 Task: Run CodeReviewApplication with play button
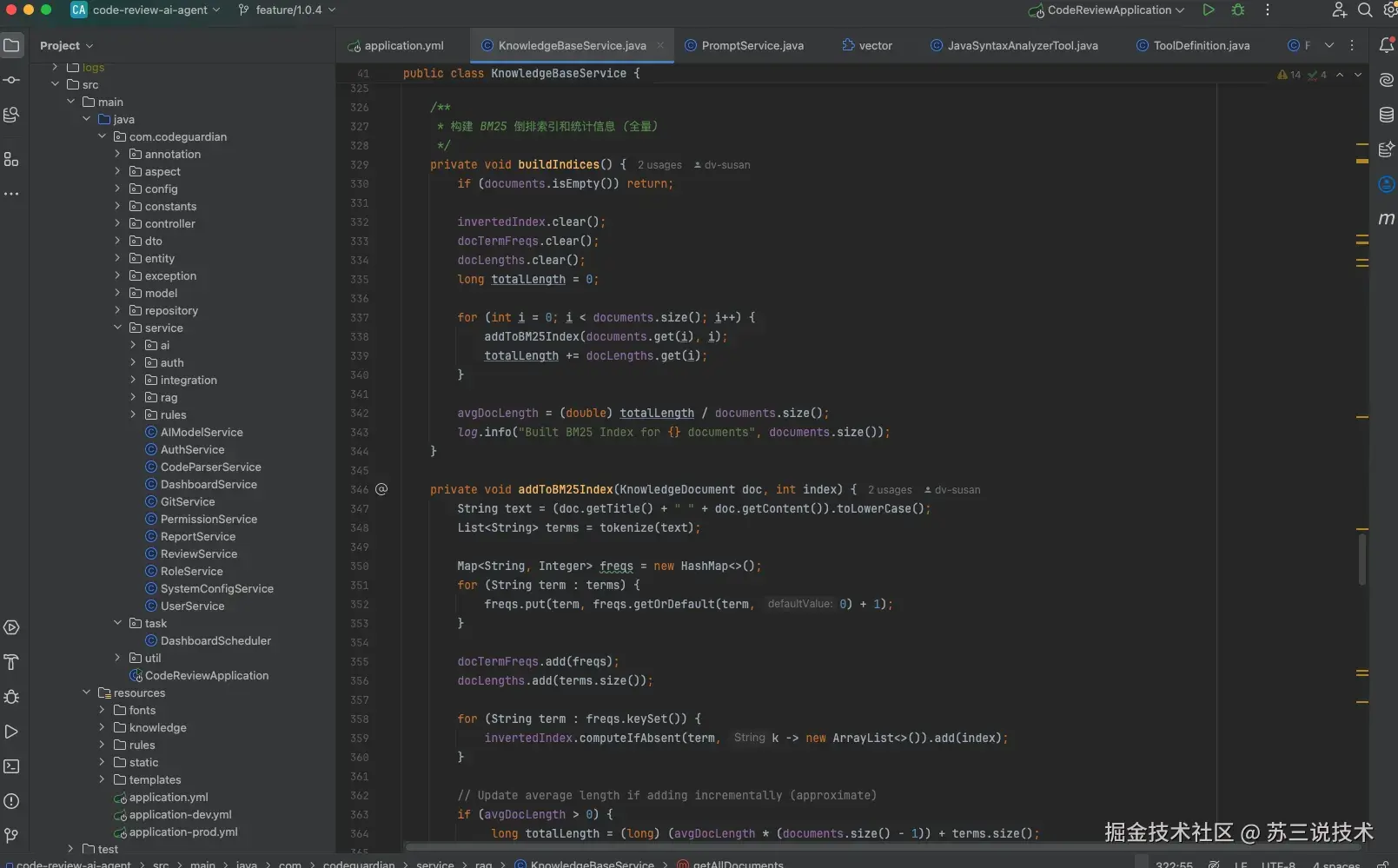click(x=1209, y=10)
